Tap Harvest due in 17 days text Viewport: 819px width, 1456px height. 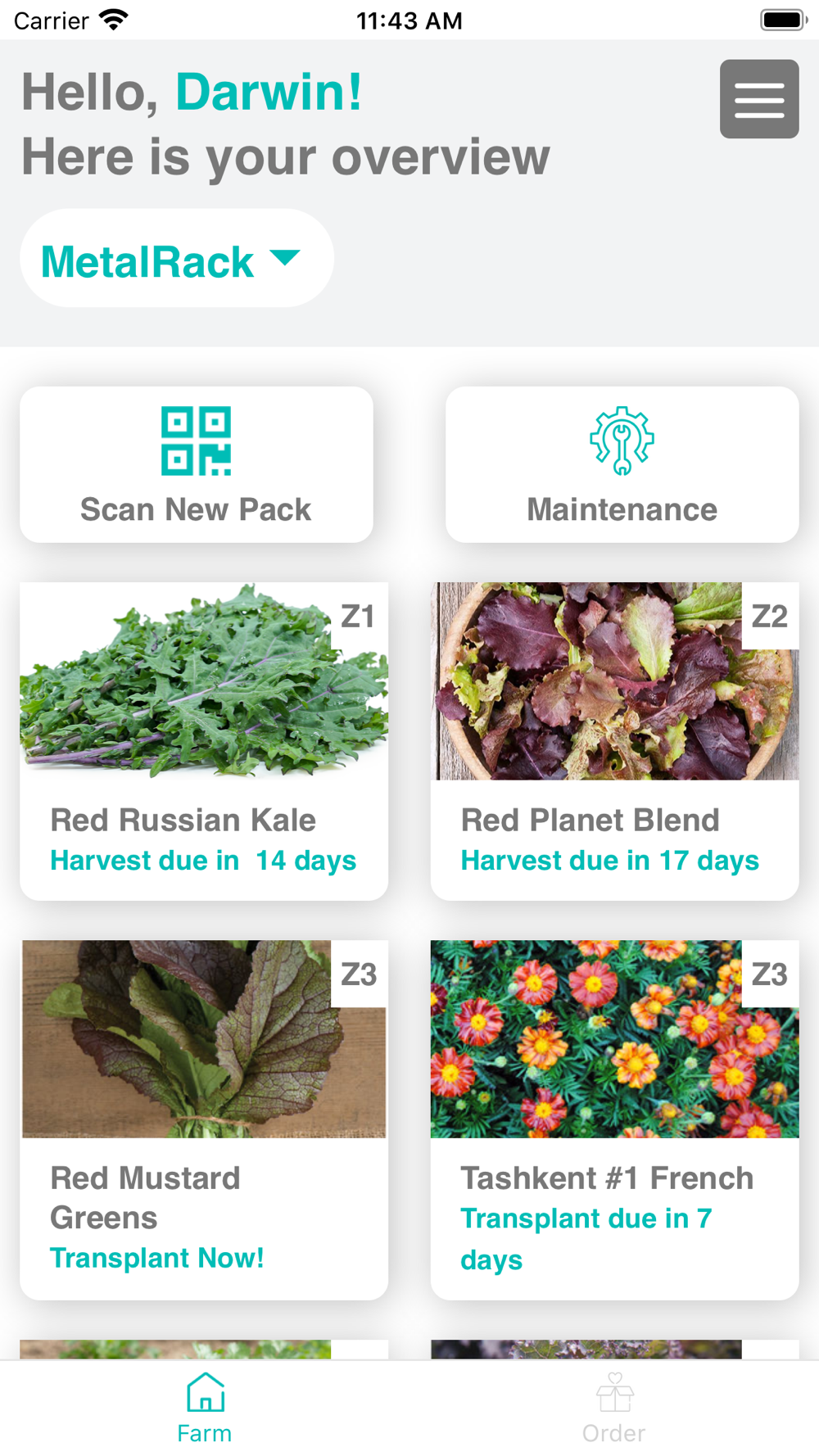coord(610,861)
